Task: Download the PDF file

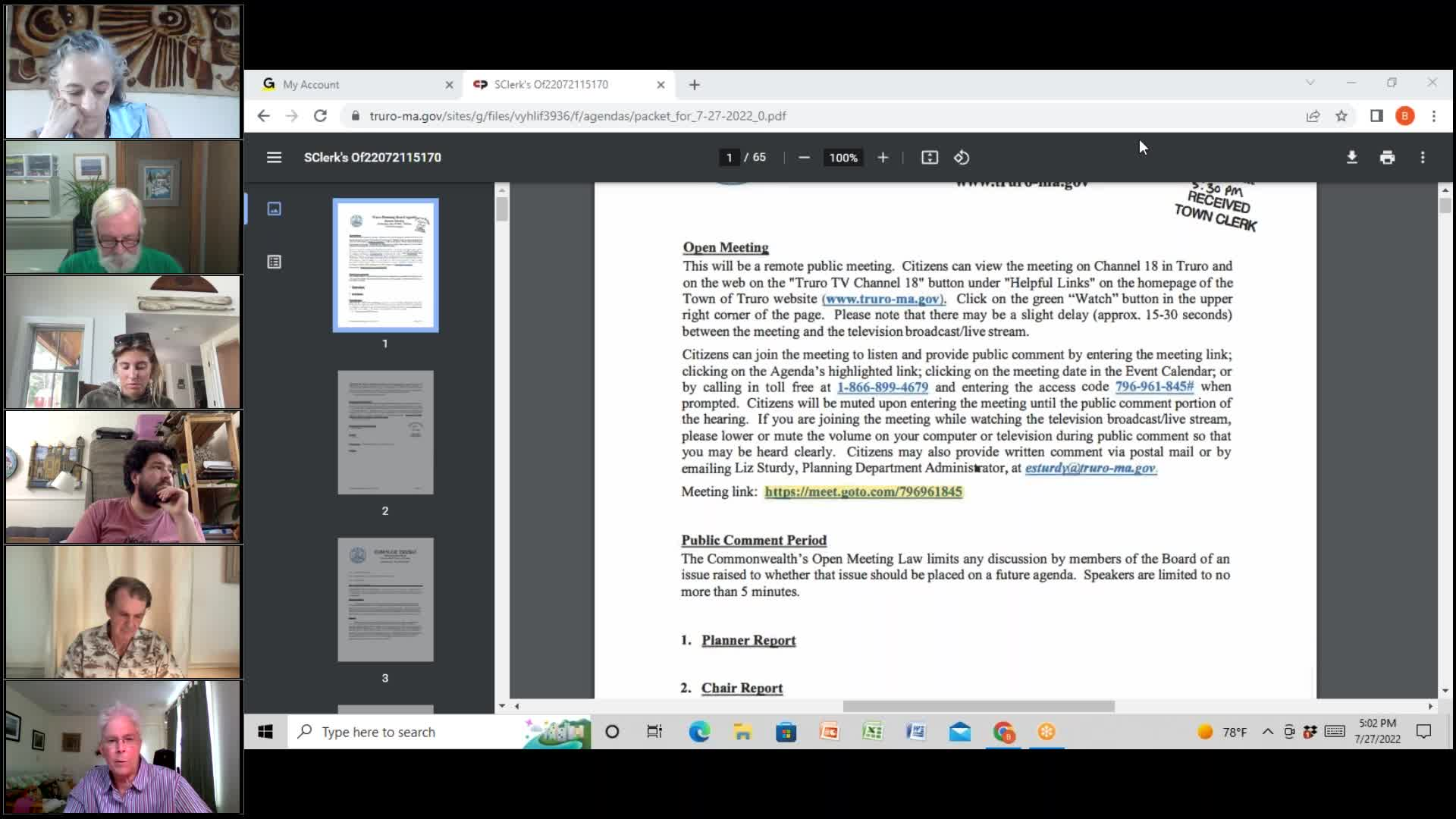Action: [x=1351, y=157]
